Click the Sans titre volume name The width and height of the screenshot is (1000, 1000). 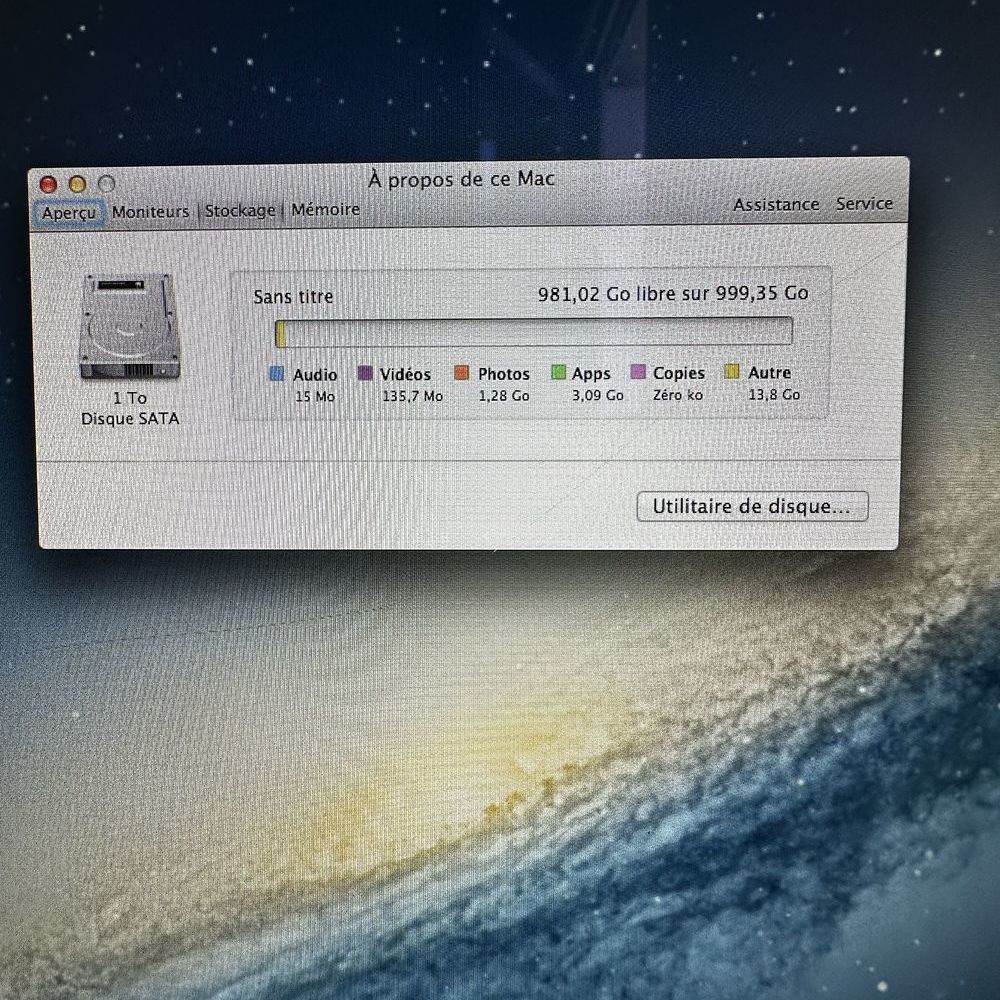(x=293, y=297)
